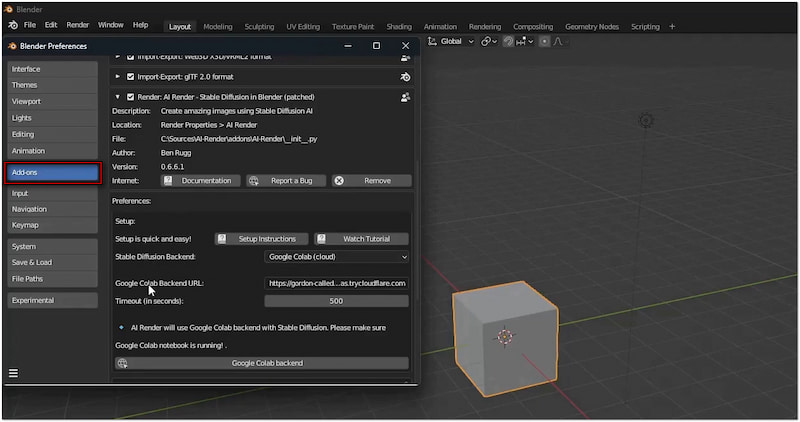Screen dimensions: 800x422
Task: Open the Save & Load preferences section
Action: (53, 262)
